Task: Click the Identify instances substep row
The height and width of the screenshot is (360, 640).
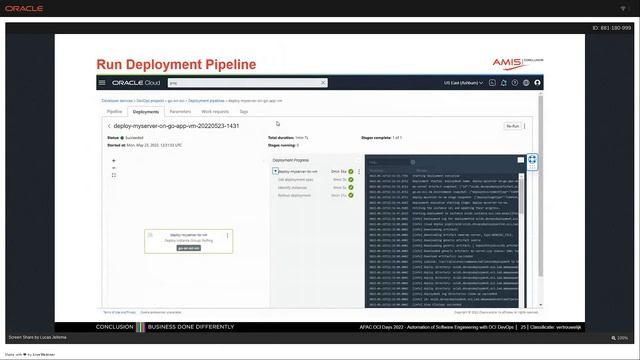Action: coord(316,188)
